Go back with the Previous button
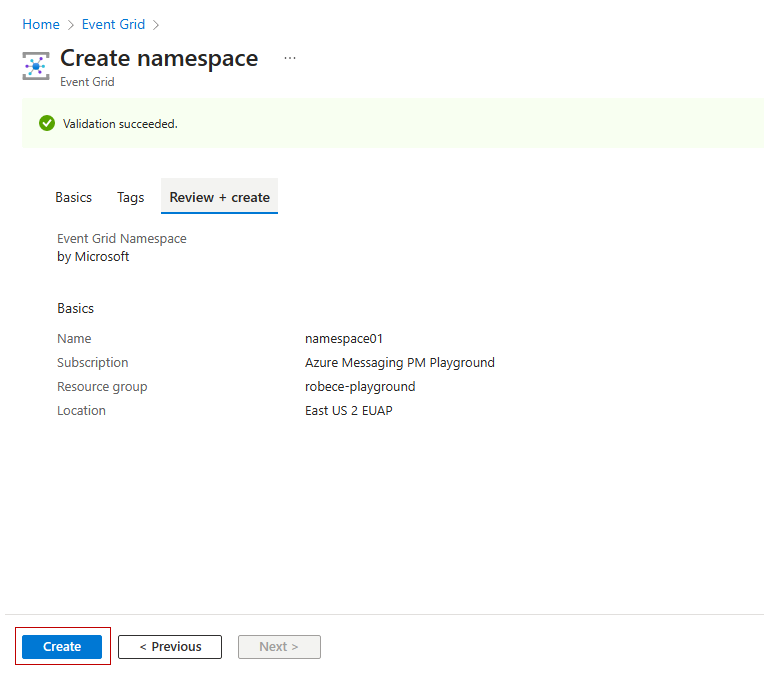The height and width of the screenshot is (678, 782). coord(170,647)
